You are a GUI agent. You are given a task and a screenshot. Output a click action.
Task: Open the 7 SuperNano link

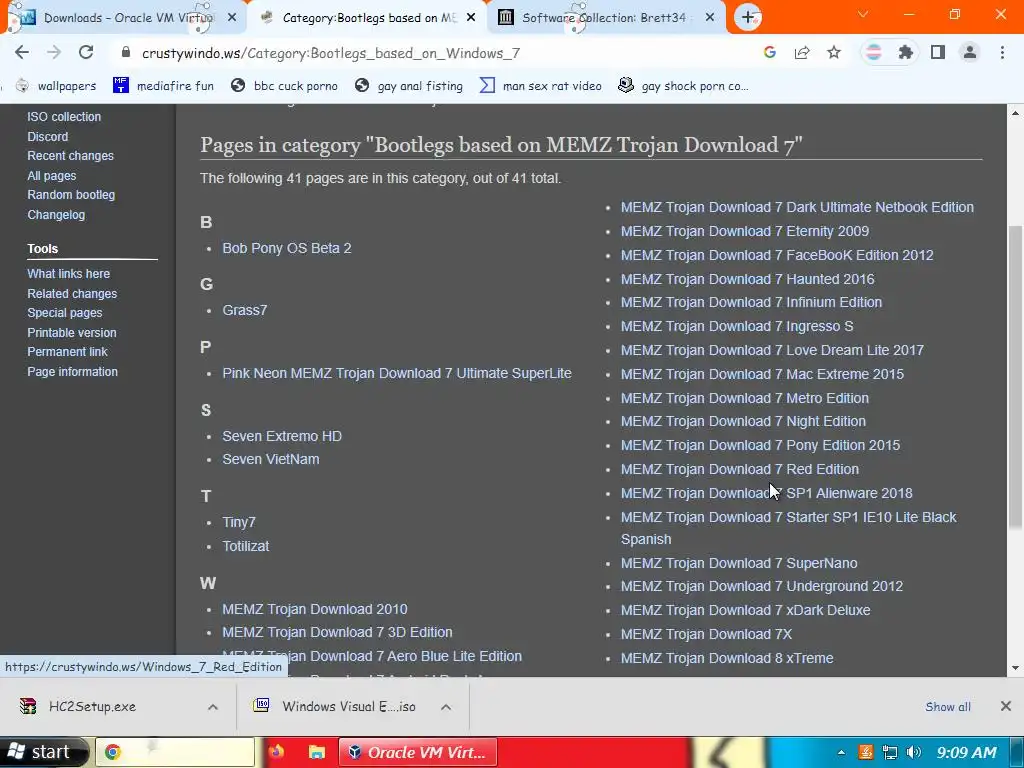739,563
